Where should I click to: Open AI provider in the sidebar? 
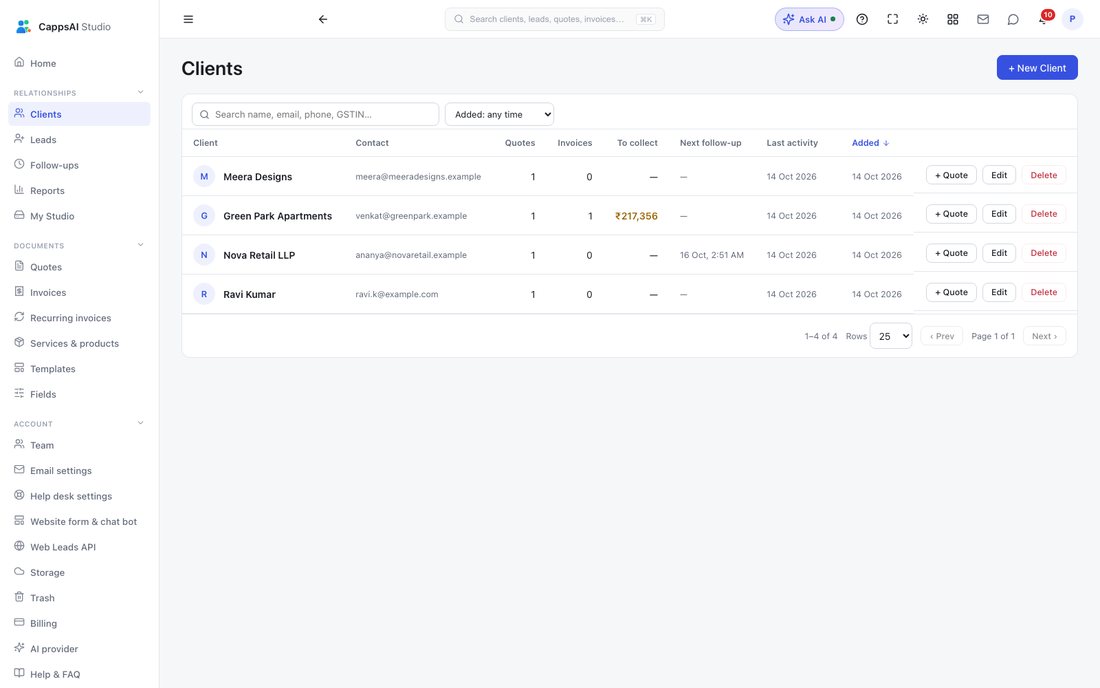(79, 649)
